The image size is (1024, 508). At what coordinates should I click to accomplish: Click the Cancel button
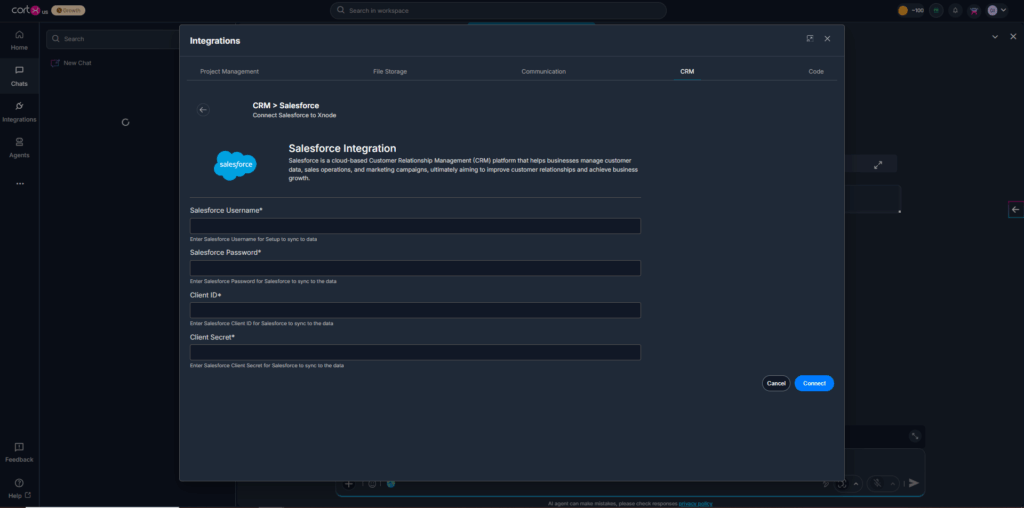click(x=776, y=383)
